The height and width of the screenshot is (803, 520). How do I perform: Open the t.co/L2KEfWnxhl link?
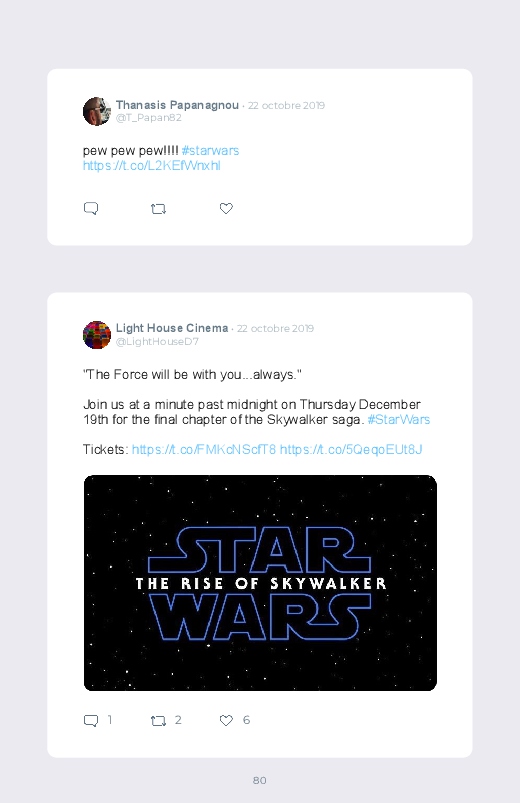click(152, 165)
